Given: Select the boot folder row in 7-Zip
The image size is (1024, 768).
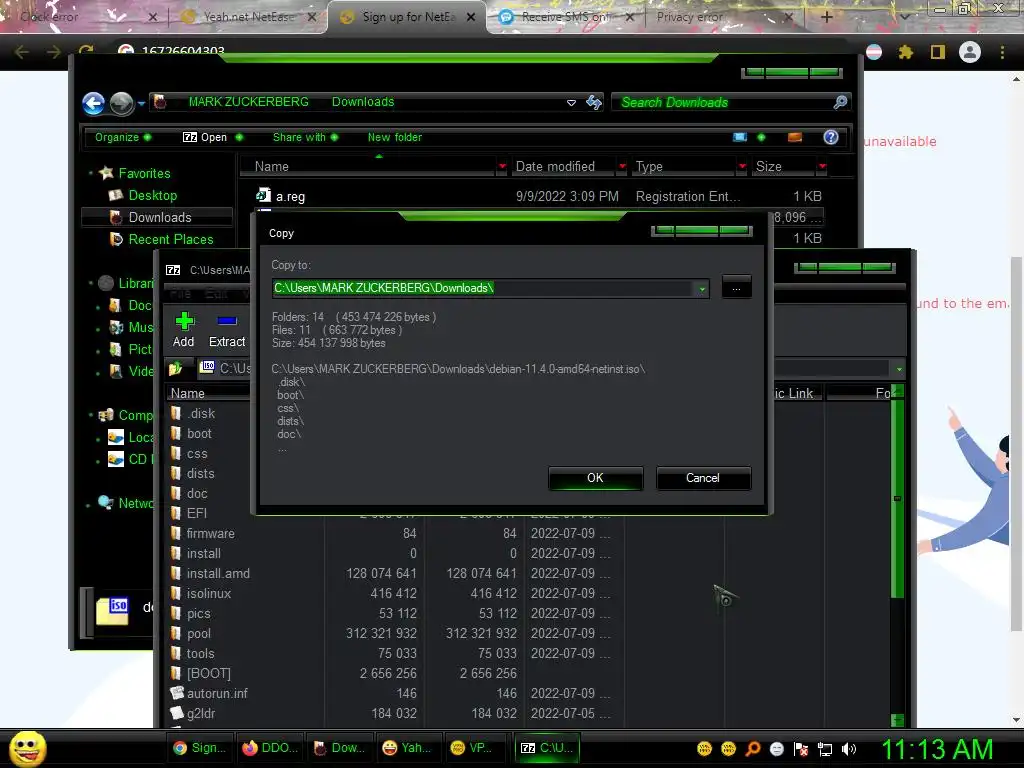Looking at the screenshot, I should (x=199, y=434).
